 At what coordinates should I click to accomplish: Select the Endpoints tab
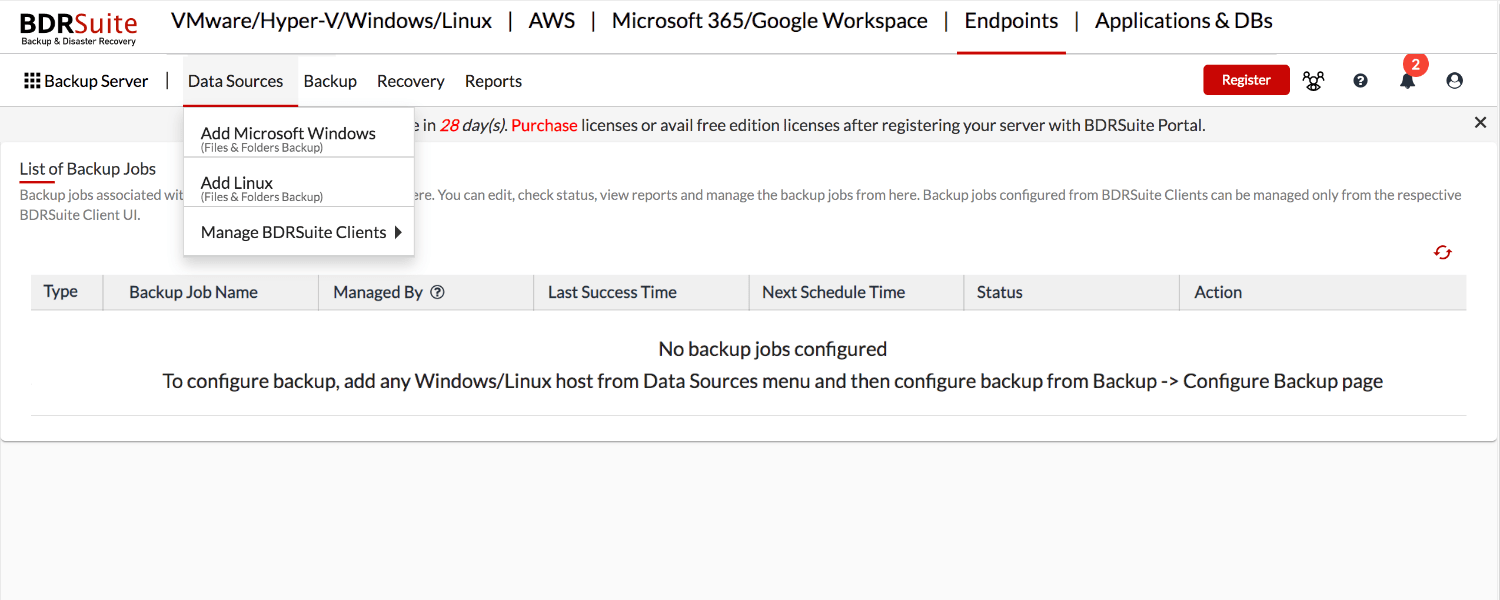click(1011, 21)
